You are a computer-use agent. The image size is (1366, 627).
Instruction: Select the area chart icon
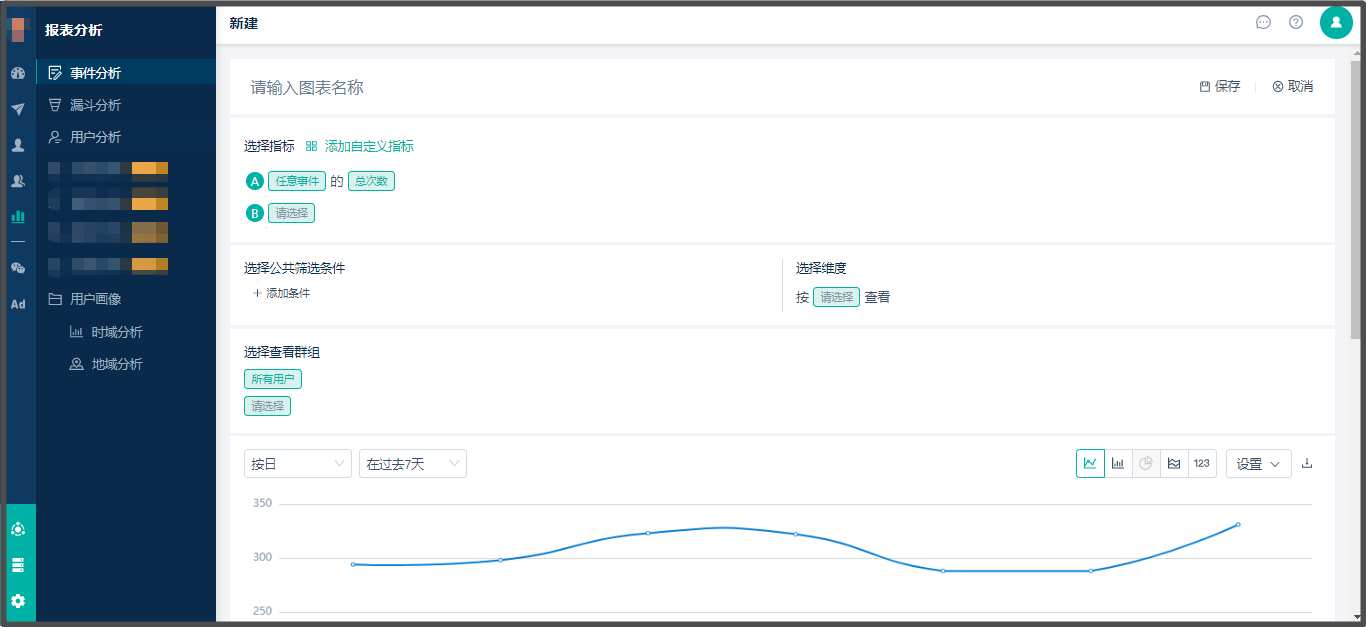tap(1174, 463)
